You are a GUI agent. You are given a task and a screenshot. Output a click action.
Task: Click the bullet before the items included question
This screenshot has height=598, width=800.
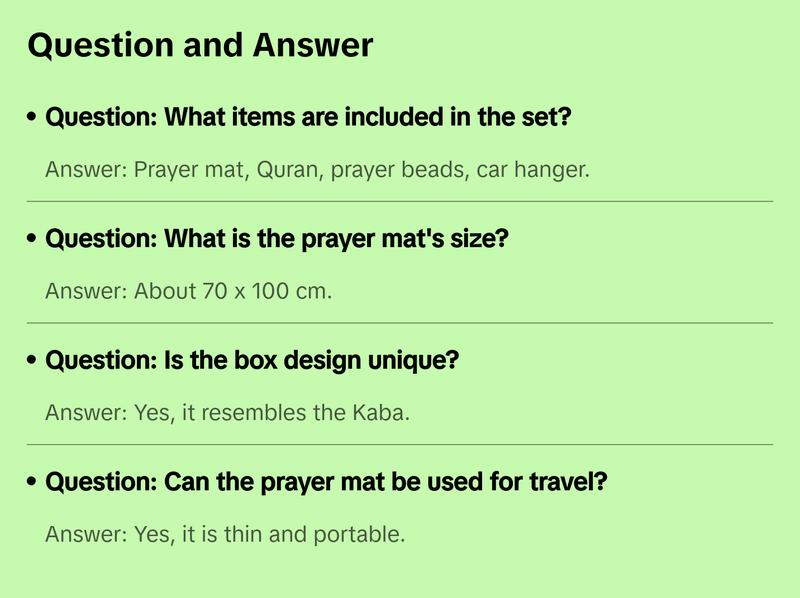pos(33,118)
